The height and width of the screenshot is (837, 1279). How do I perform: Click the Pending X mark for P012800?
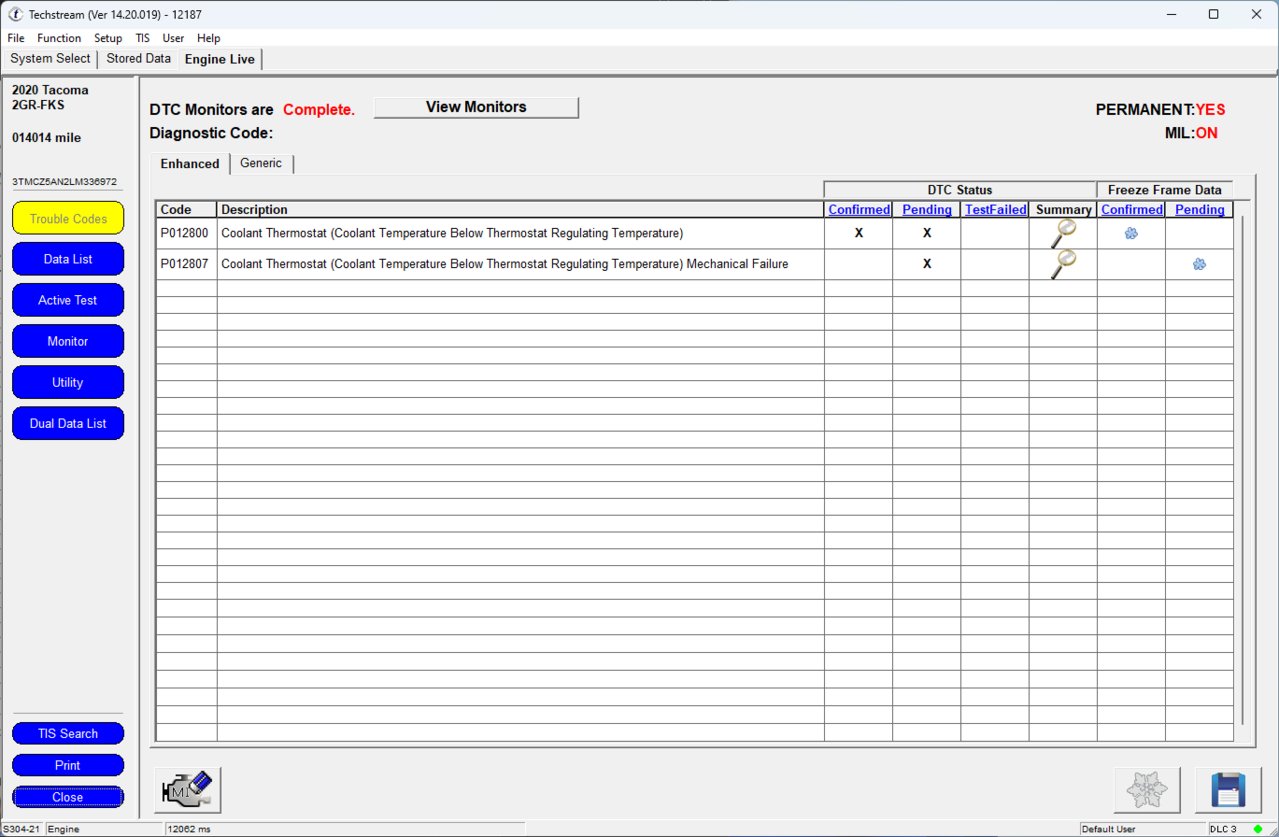pyautogui.click(x=927, y=233)
